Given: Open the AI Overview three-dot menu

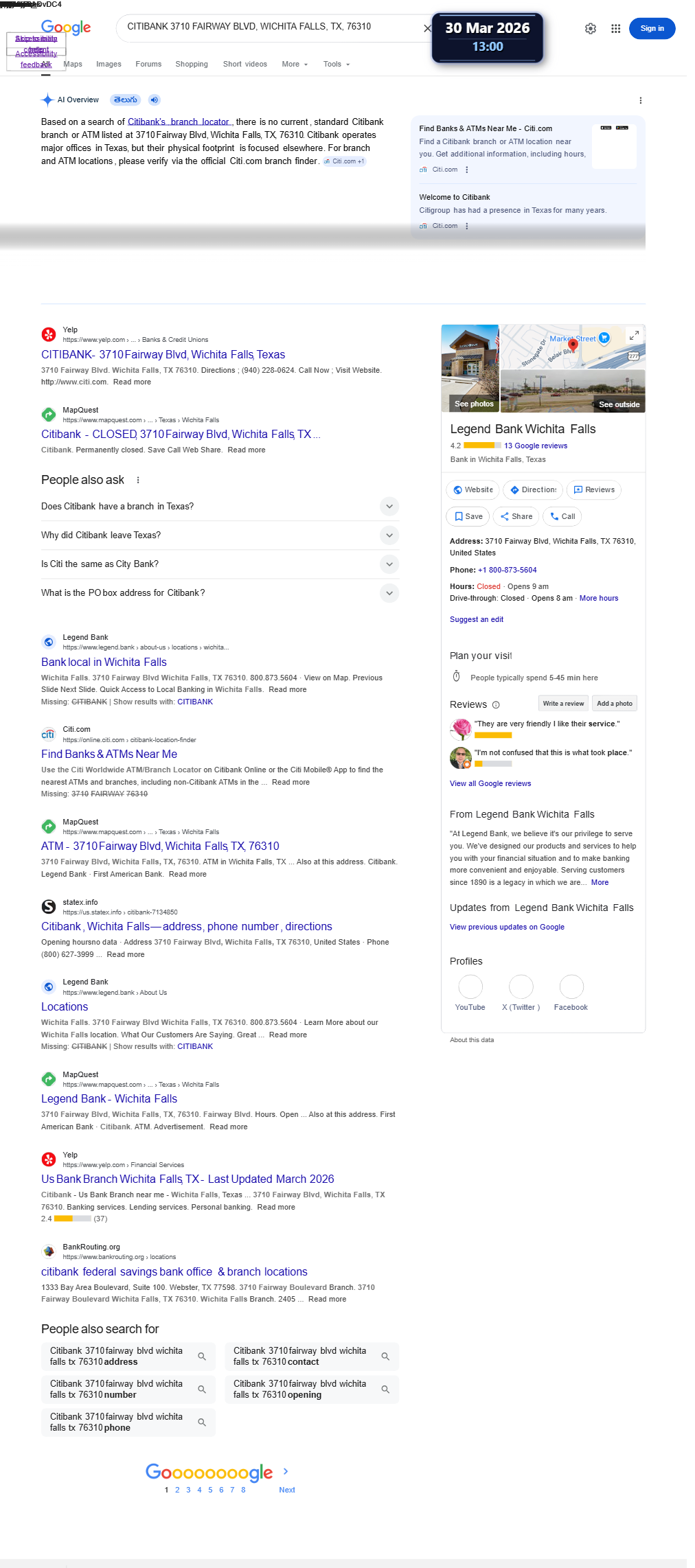Looking at the screenshot, I should (640, 100).
